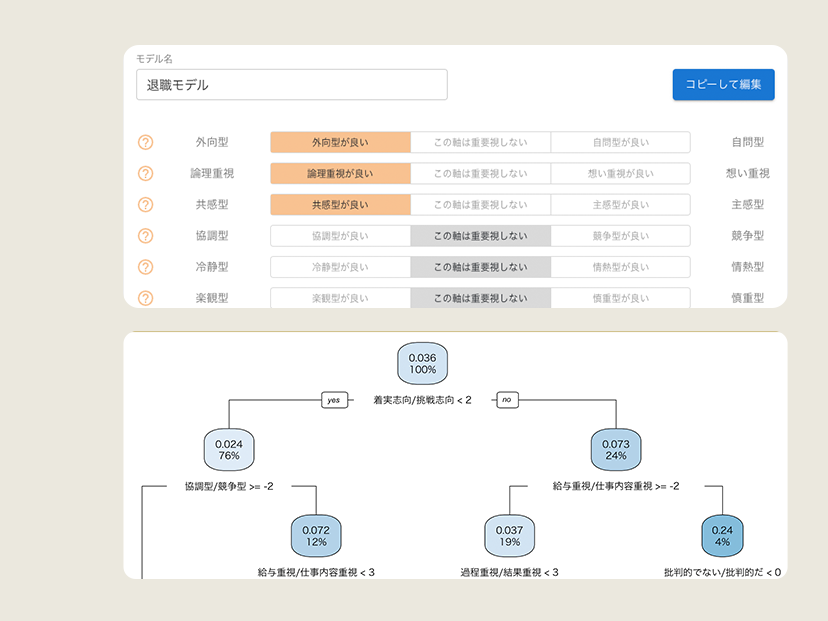This screenshot has height=621, width=828.
Task: Click the コピーして編集 button
Action: tap(723, 85)
